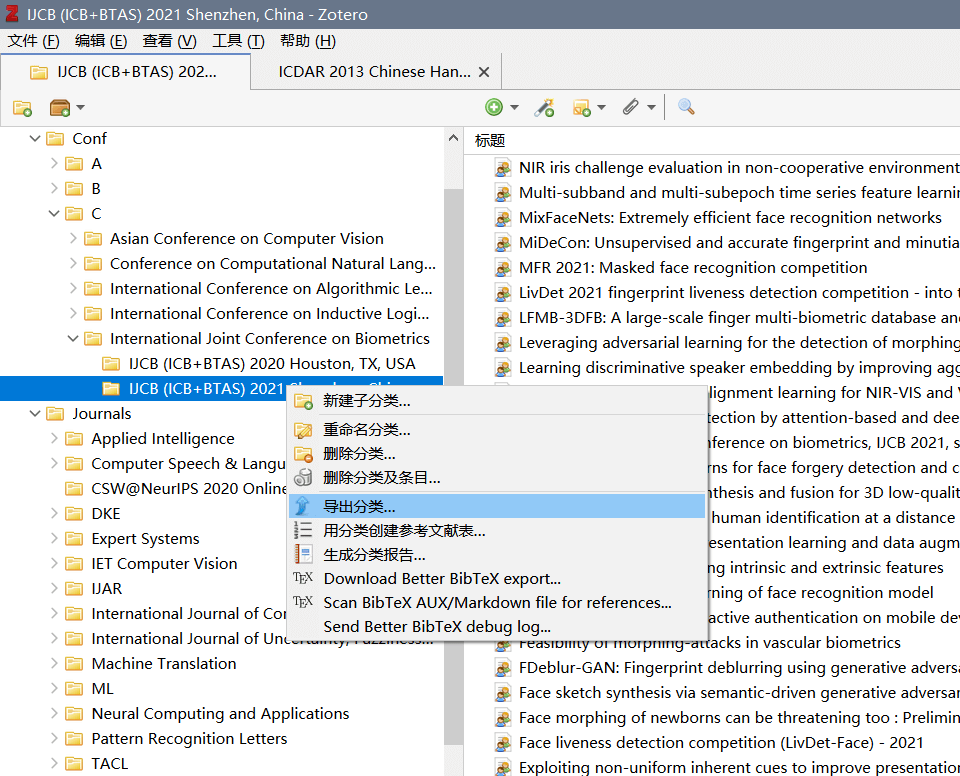Expand the A collection
Image resolution: width=960 pixels, height=776 pixels.
tap(54, 164)
